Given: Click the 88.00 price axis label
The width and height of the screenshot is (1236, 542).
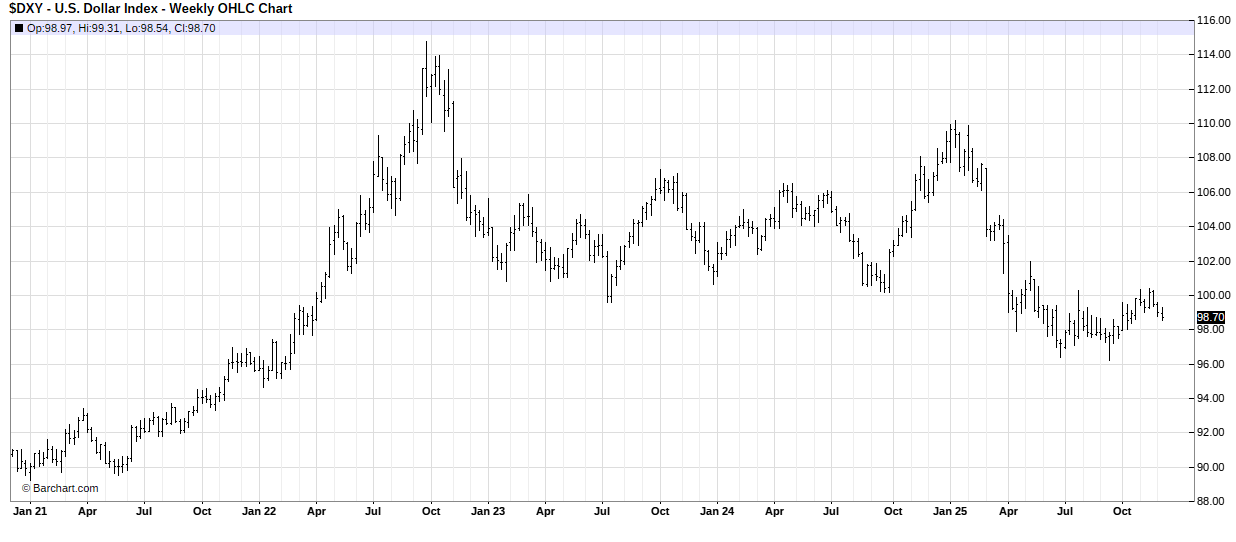Looking at the screenshot, I should pos(1214,501).
